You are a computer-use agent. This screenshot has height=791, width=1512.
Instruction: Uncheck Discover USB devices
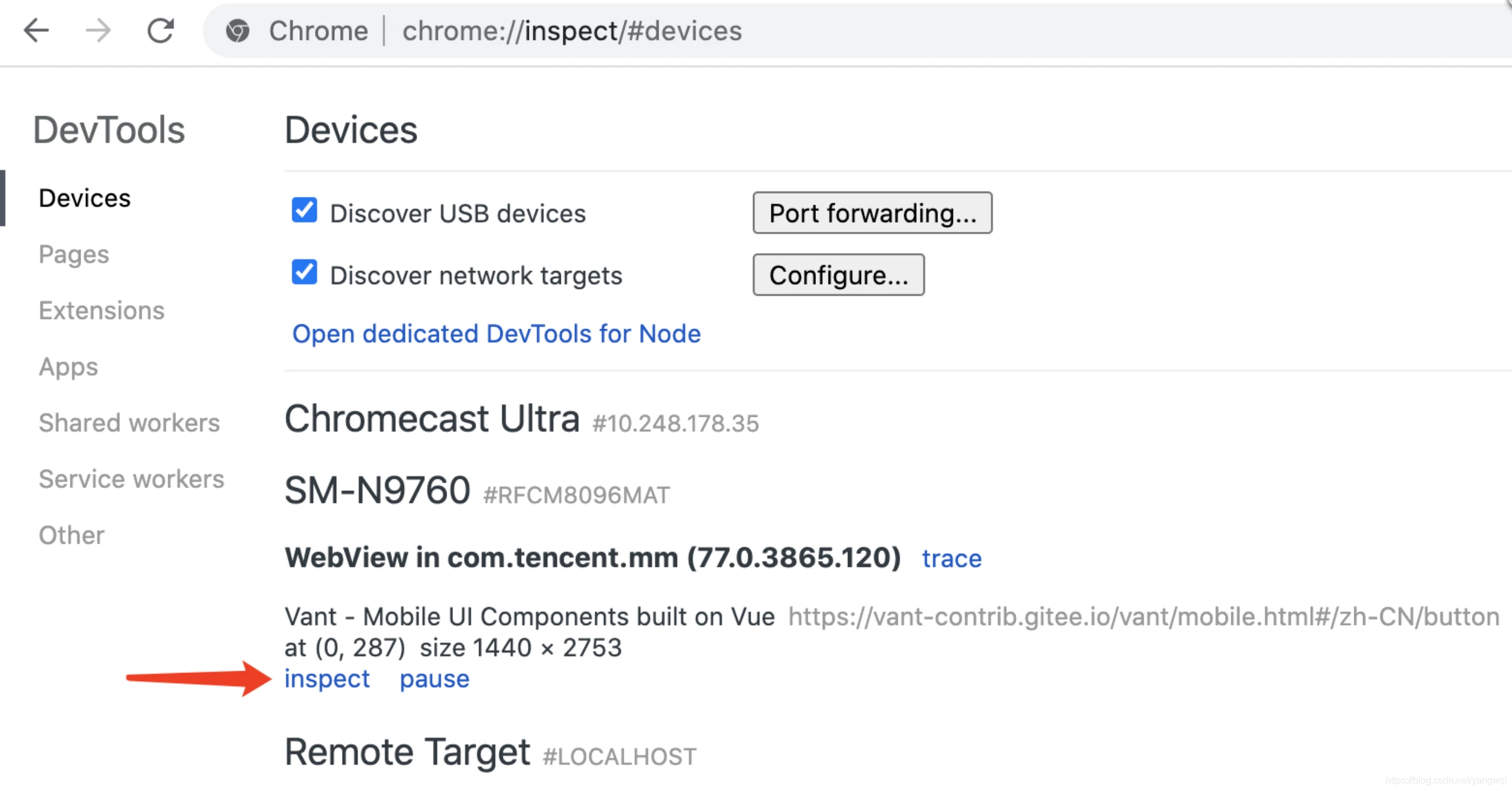pyautogui.click(x=304, y=210)
